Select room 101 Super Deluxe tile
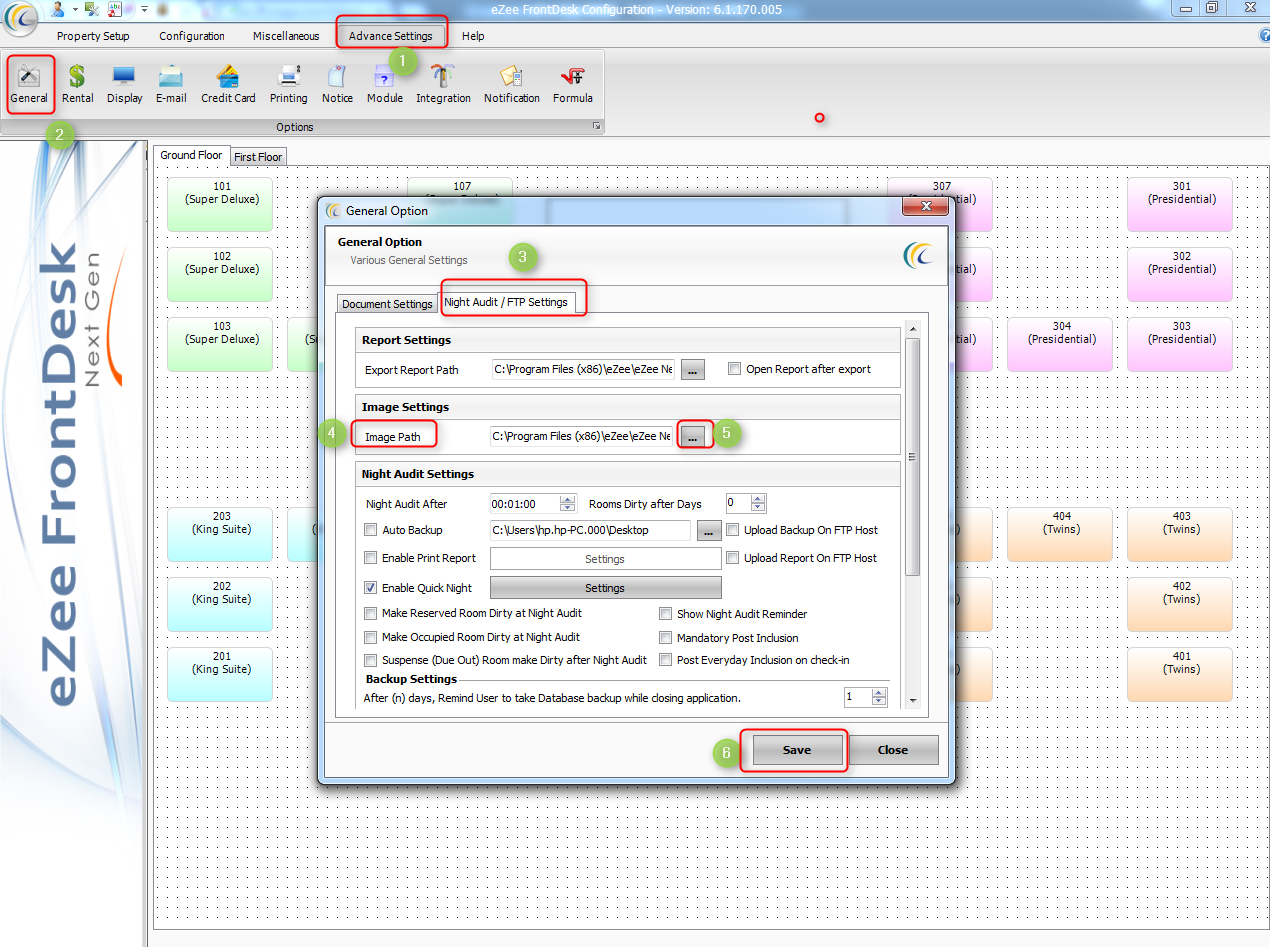This screenshot has height=947, width=1270. [221, 205]
